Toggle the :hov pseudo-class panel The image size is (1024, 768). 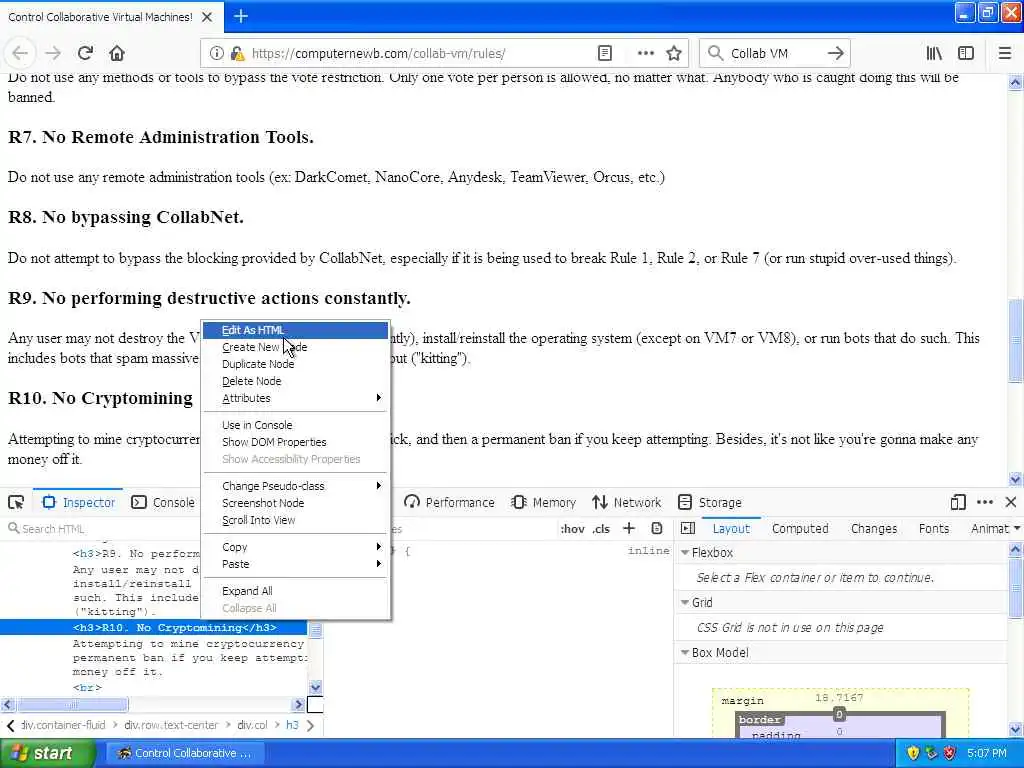pyautogui.click(x=572, y=529)
